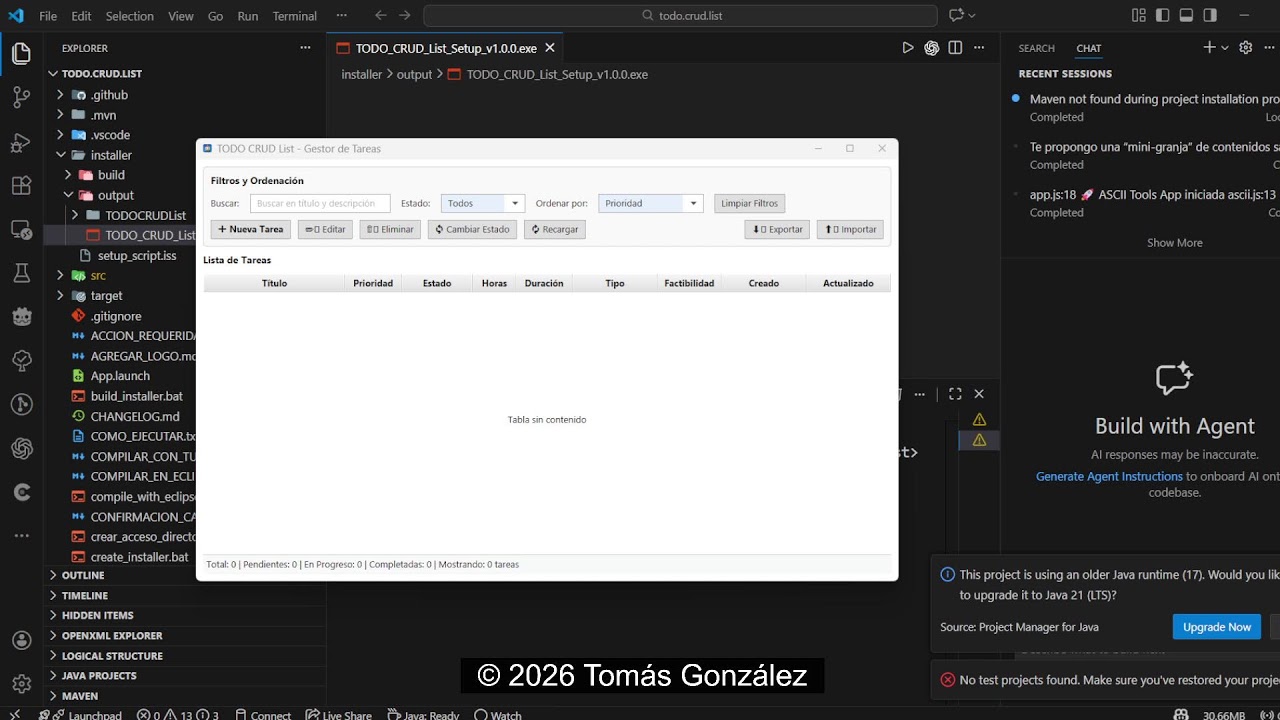This screenshot has height=720, width=1280.
Task: Click the Cambiar Estado button
Action: (x=472, y=229)
